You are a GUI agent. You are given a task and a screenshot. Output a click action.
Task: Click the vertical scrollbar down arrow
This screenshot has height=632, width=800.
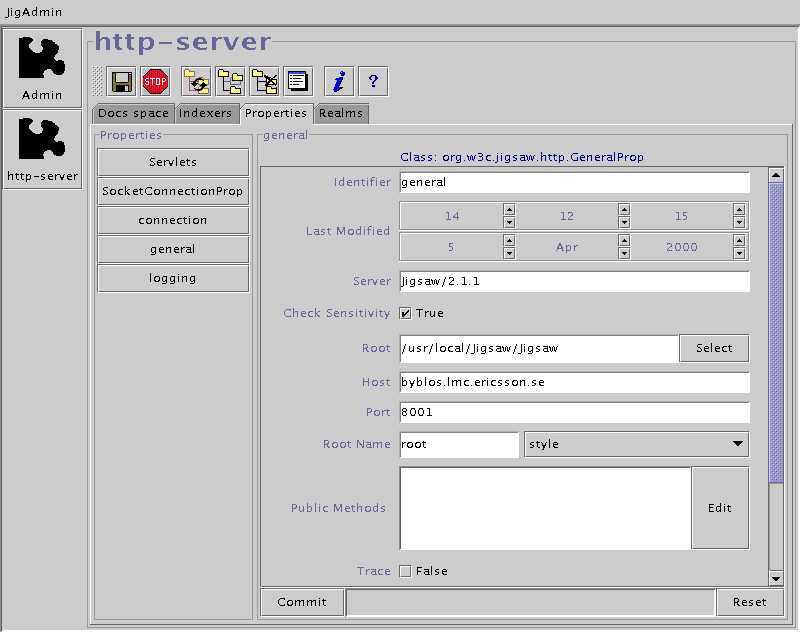tap(776, 578)
